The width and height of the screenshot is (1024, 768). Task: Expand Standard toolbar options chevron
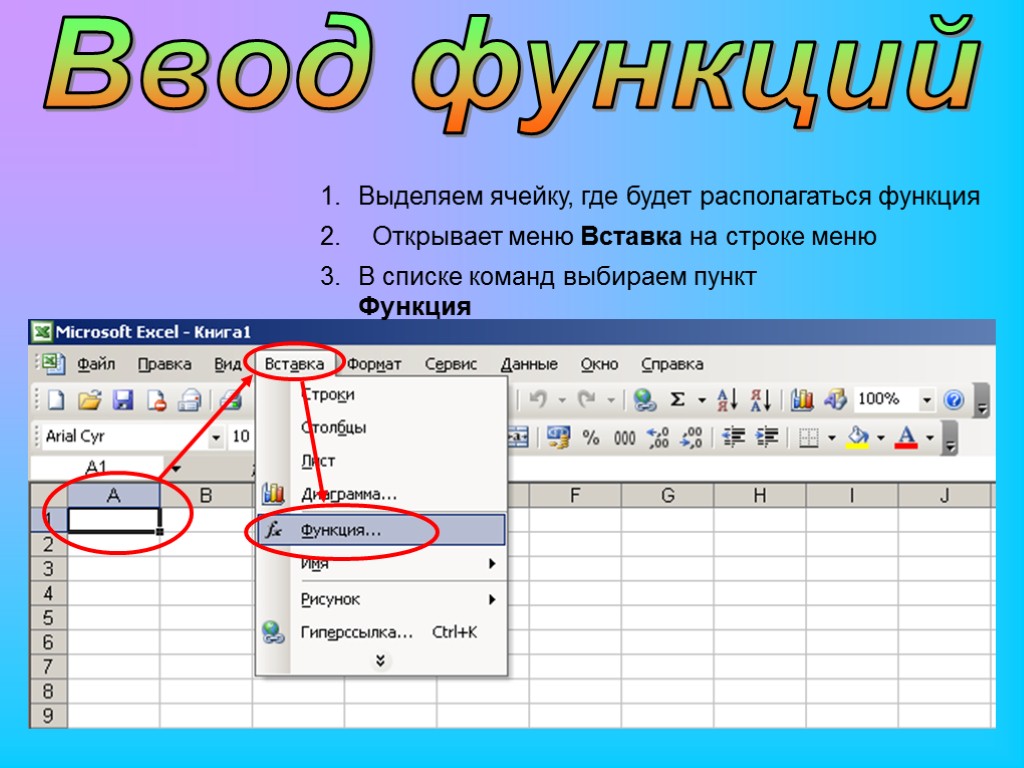click(x=981, y=400)
